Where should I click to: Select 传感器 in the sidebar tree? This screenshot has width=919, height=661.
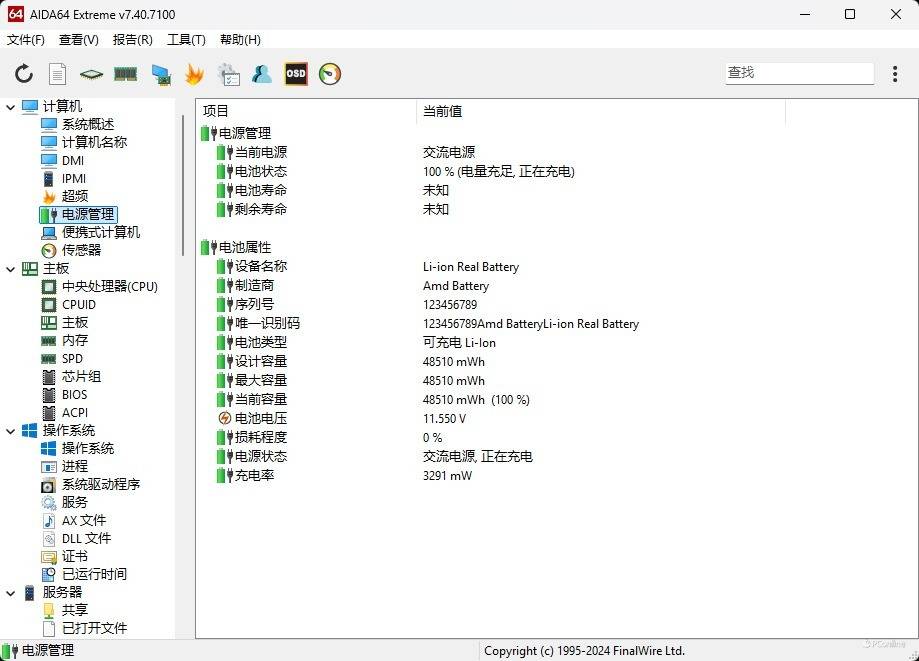point(81,250)
